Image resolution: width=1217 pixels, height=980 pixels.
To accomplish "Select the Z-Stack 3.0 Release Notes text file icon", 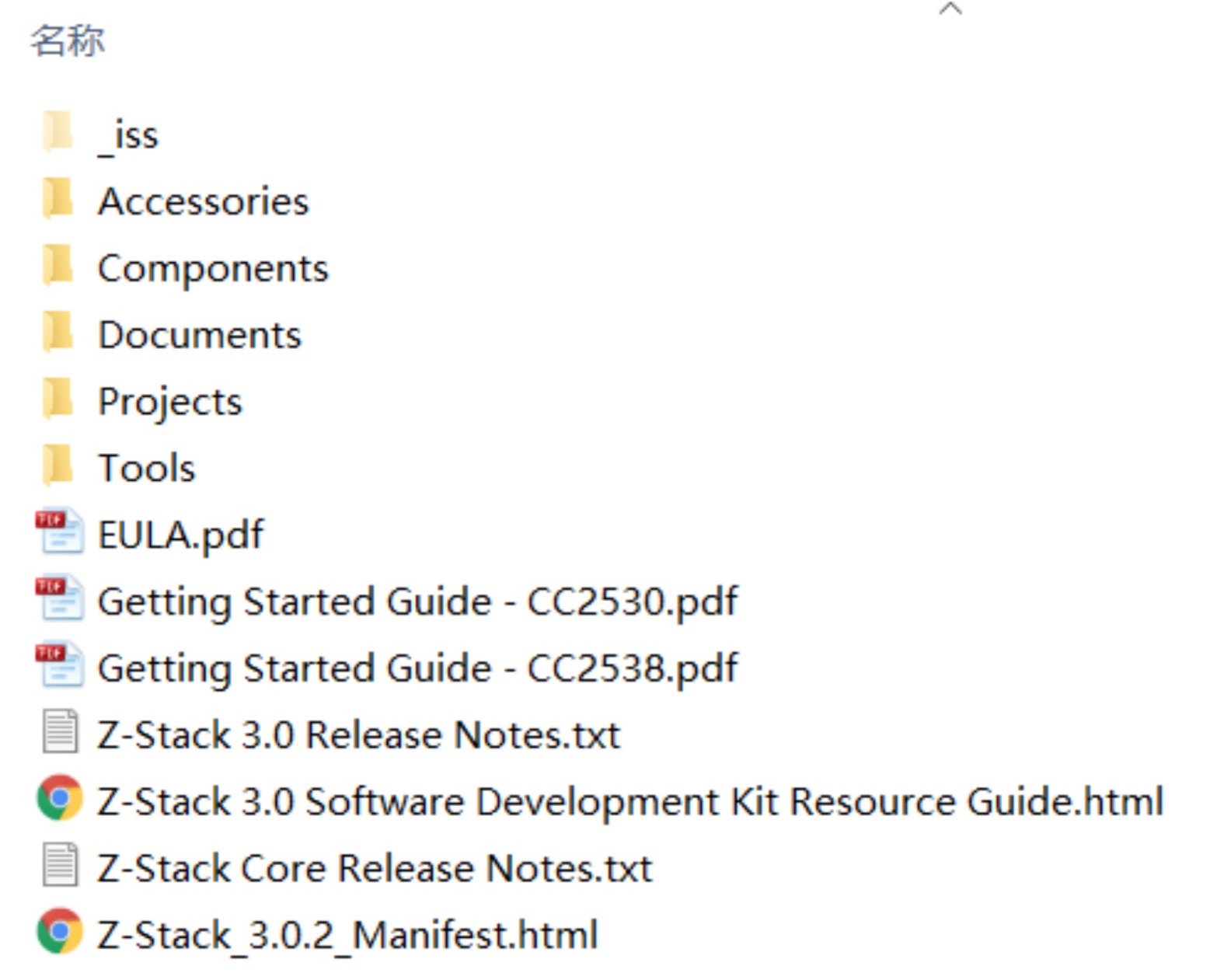I will click(58, 734).
